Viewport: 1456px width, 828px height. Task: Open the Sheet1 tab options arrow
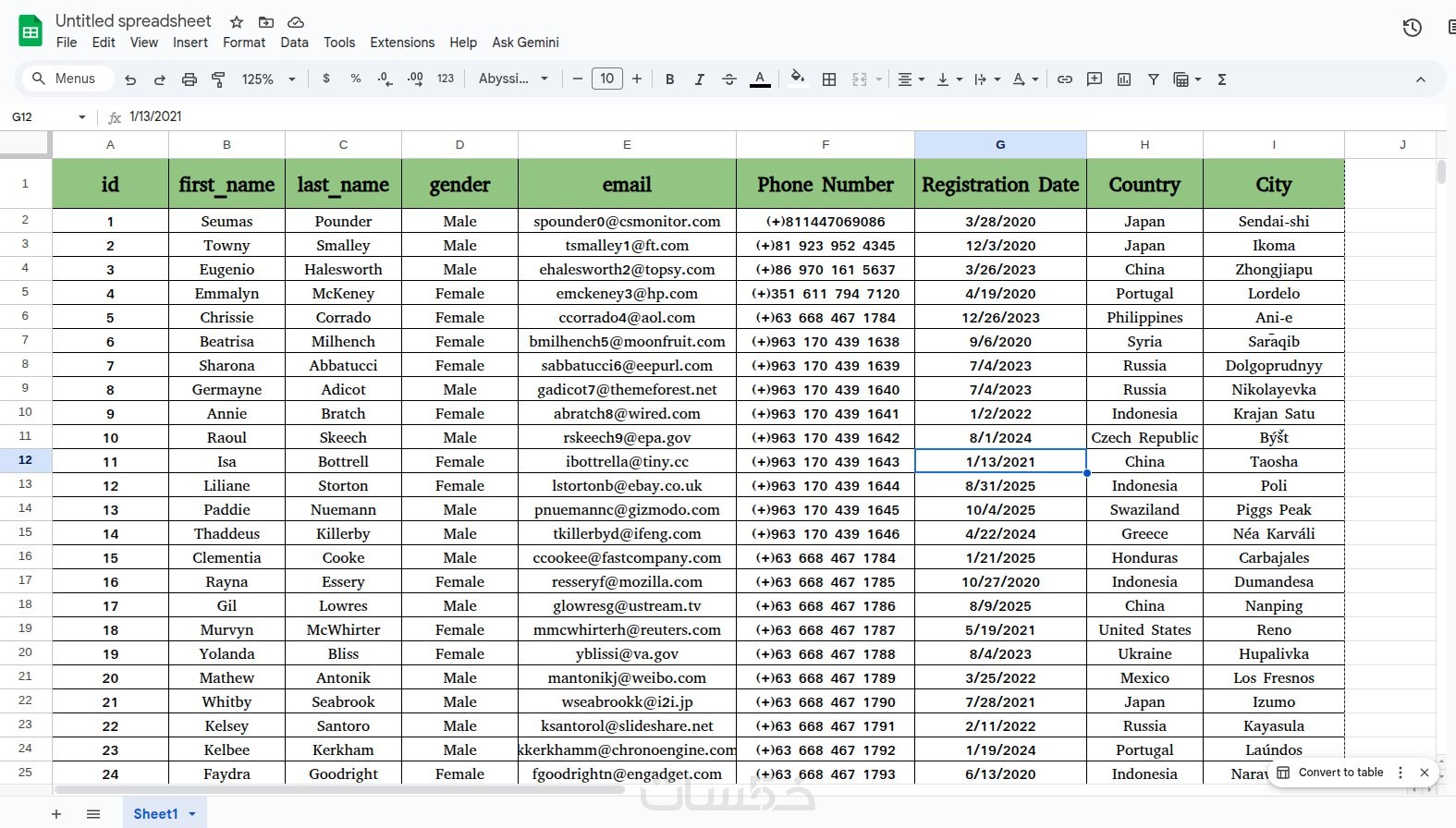tap(192, 814)
